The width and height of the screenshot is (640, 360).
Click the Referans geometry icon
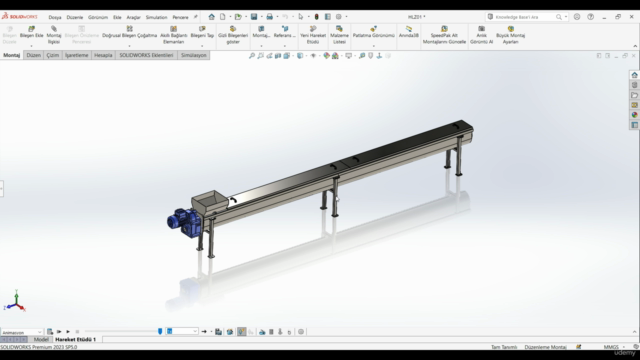[x=285, y=29]
